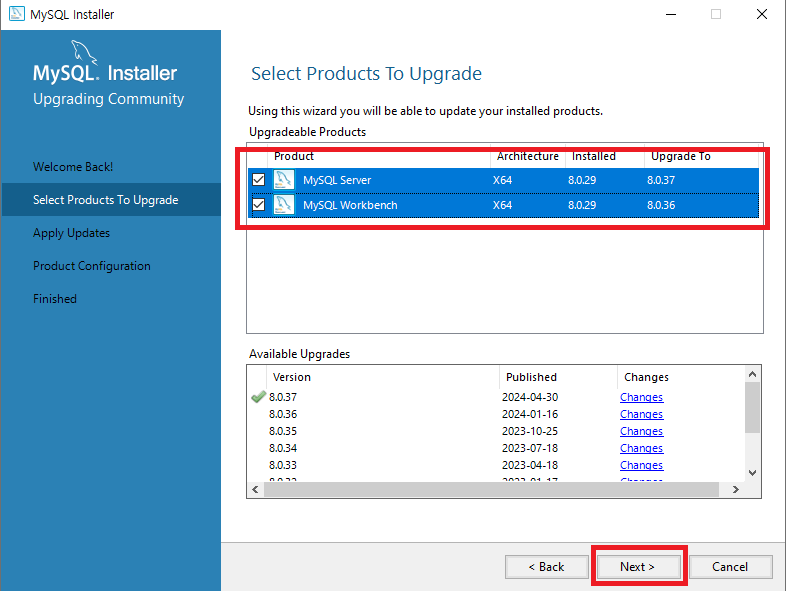Screen dimensions: 786x591
Task: Click the Next > button
Action: (x=638, y=567)
